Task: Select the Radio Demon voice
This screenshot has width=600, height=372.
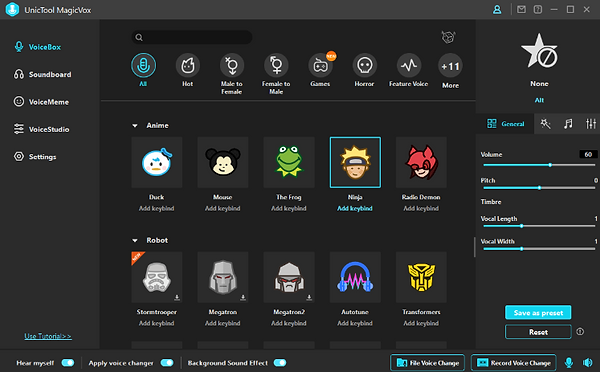Action: click(x=421, y=162)
